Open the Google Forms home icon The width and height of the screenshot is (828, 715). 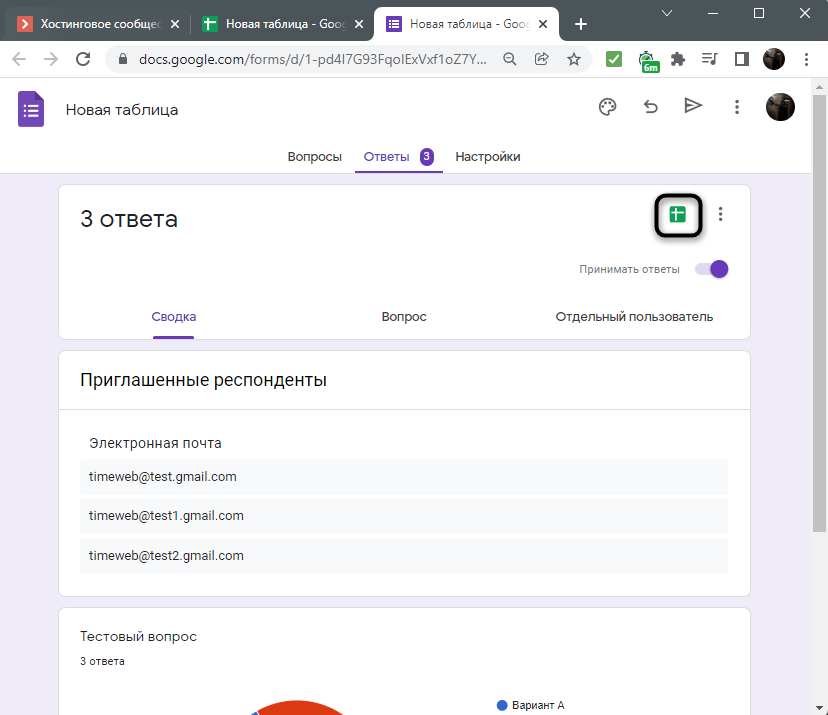tap(31, 109)
